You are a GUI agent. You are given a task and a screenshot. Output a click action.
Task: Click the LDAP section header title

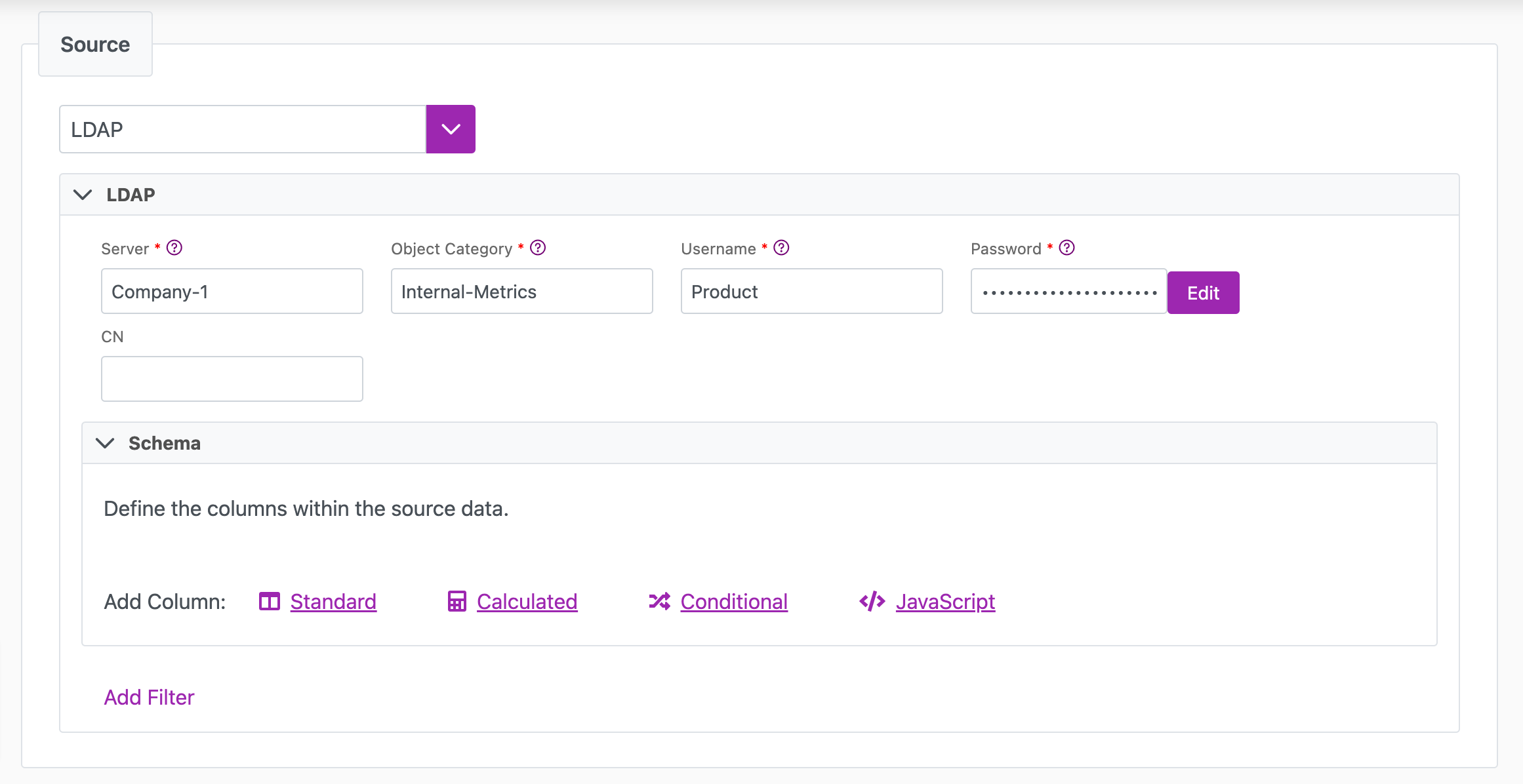131,195
